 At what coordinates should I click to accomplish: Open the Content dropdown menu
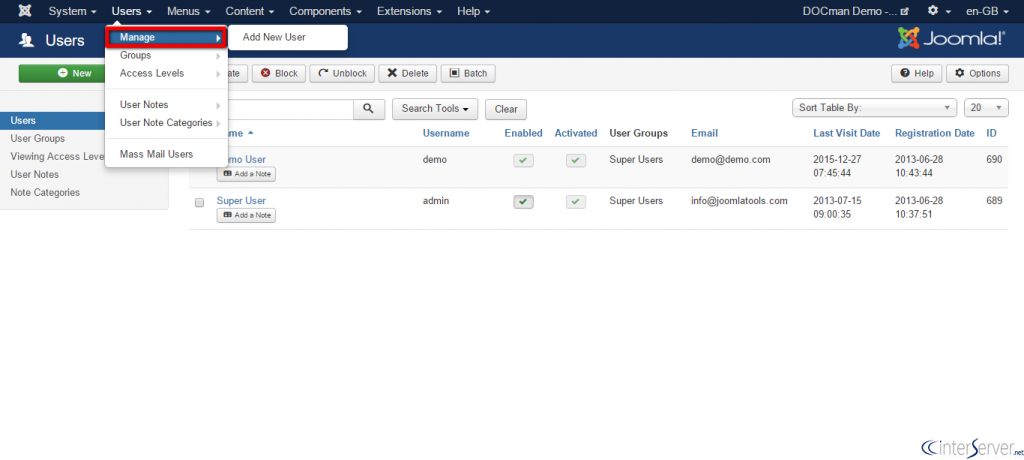(249, 11)
